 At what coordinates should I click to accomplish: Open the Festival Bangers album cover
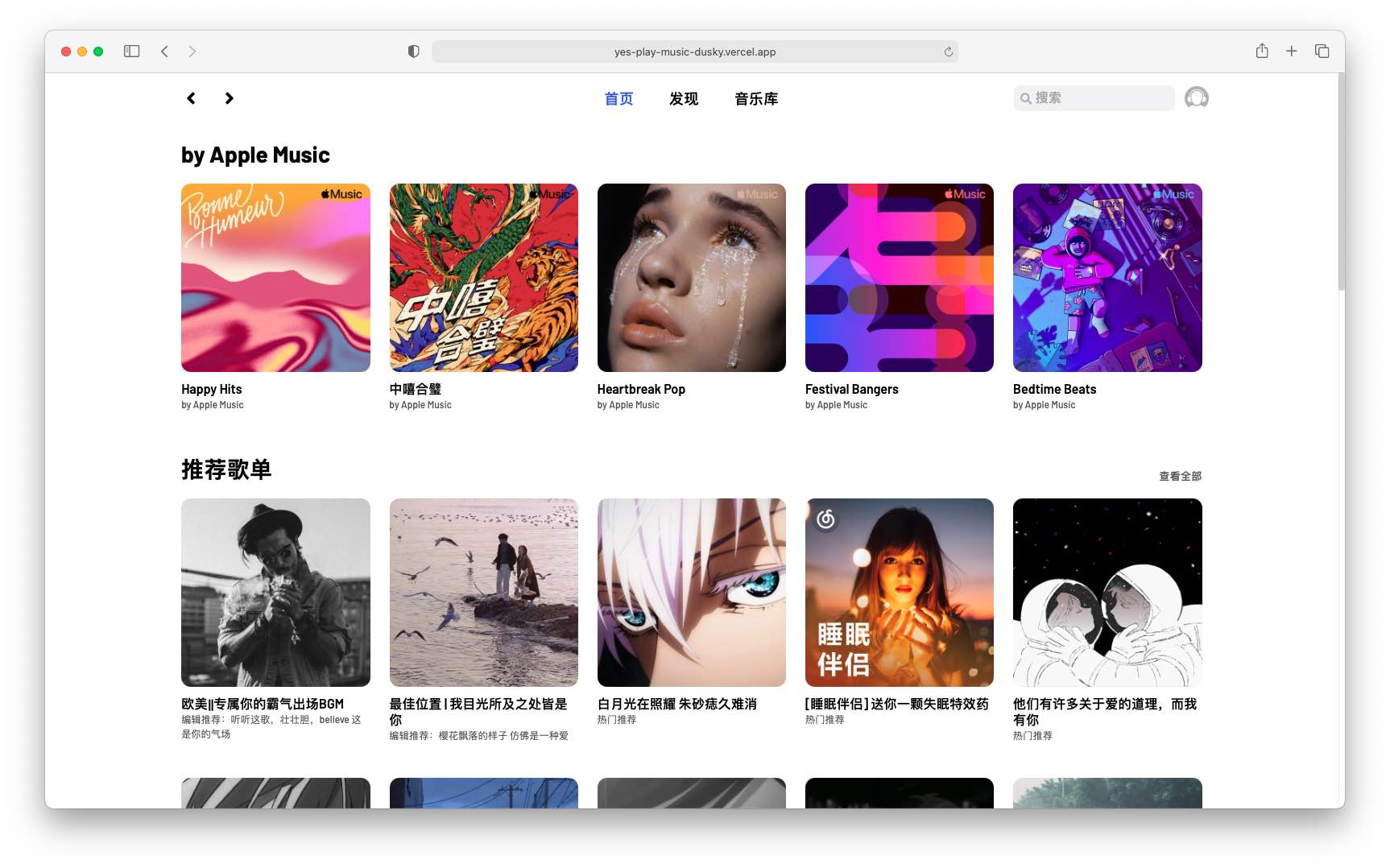pyautogui.click(x=899, y=278)
